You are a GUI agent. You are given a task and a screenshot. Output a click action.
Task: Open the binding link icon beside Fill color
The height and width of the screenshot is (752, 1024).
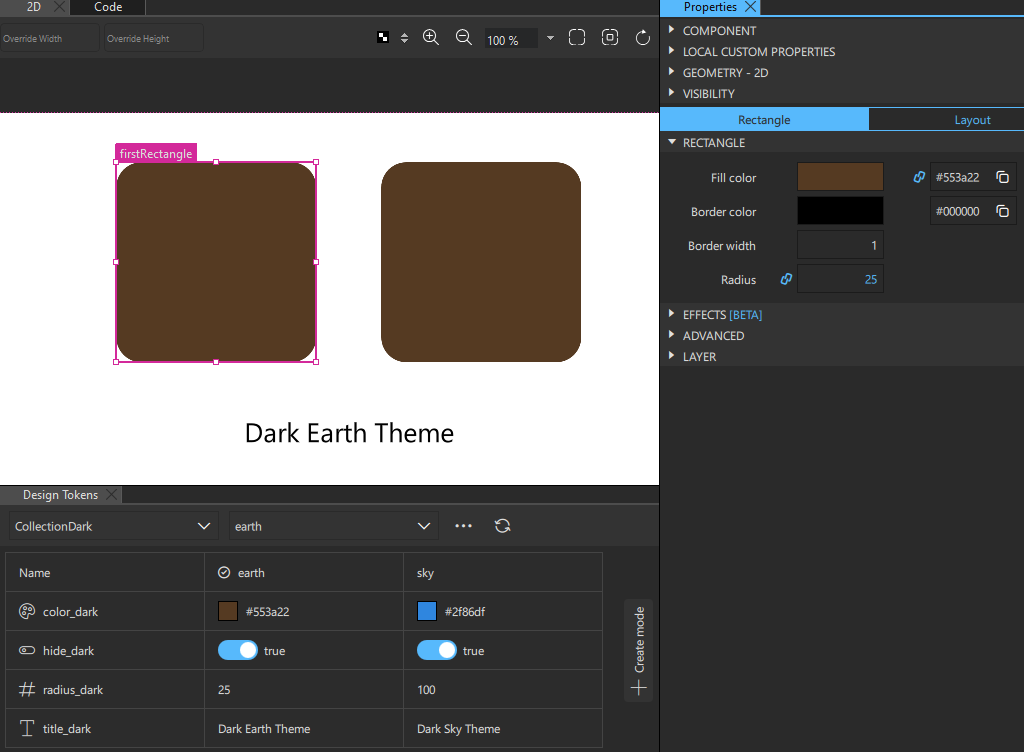pos(918,176)
